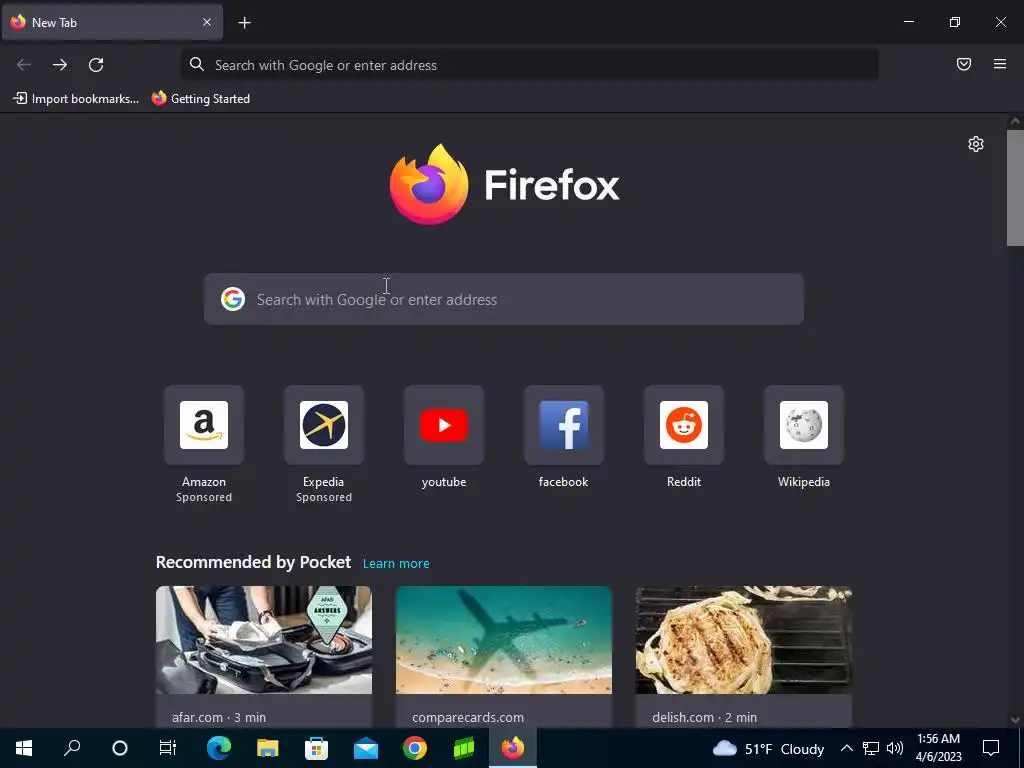Viewport: 1024px width, 768px height.
Task: Open the Firefox application menu
Action: [x=1000, y=64]
